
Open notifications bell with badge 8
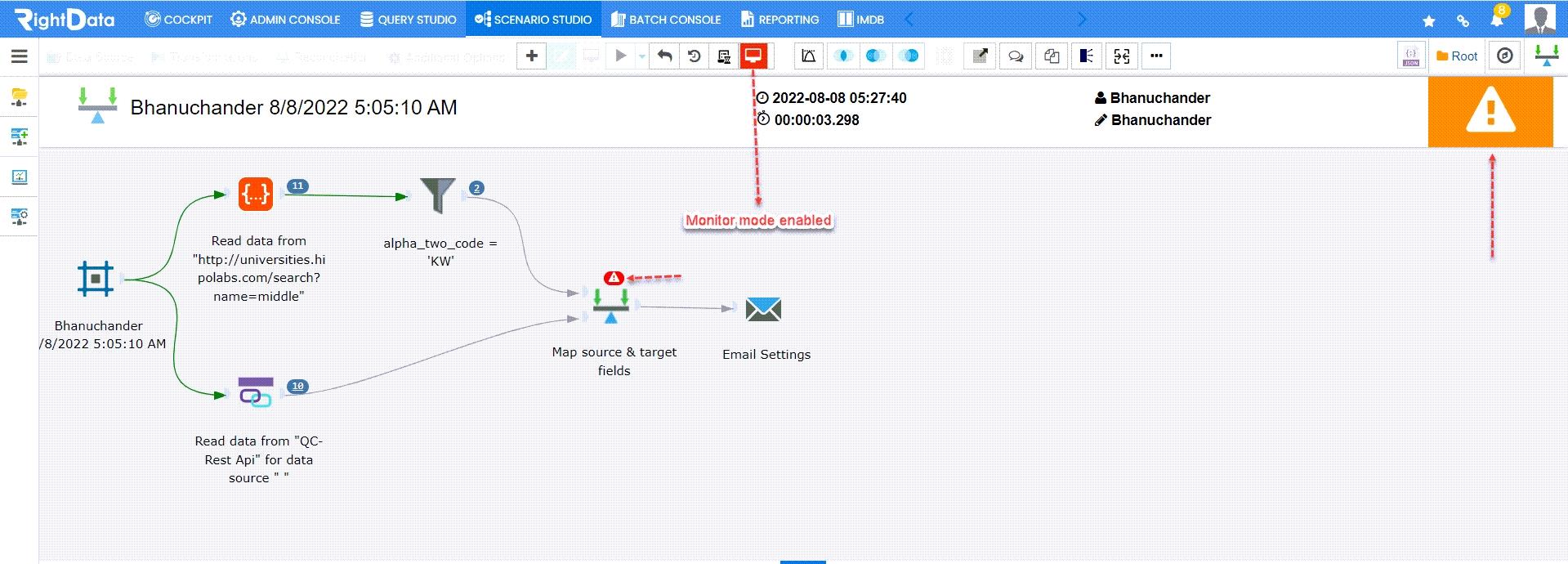coord(1497,20)
